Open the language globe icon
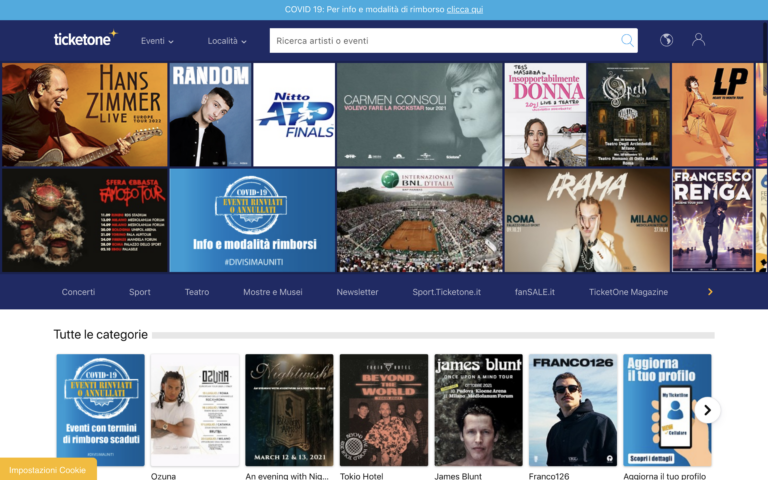The height and width of the screenshot is (480, 768). (x=667, y=40)
